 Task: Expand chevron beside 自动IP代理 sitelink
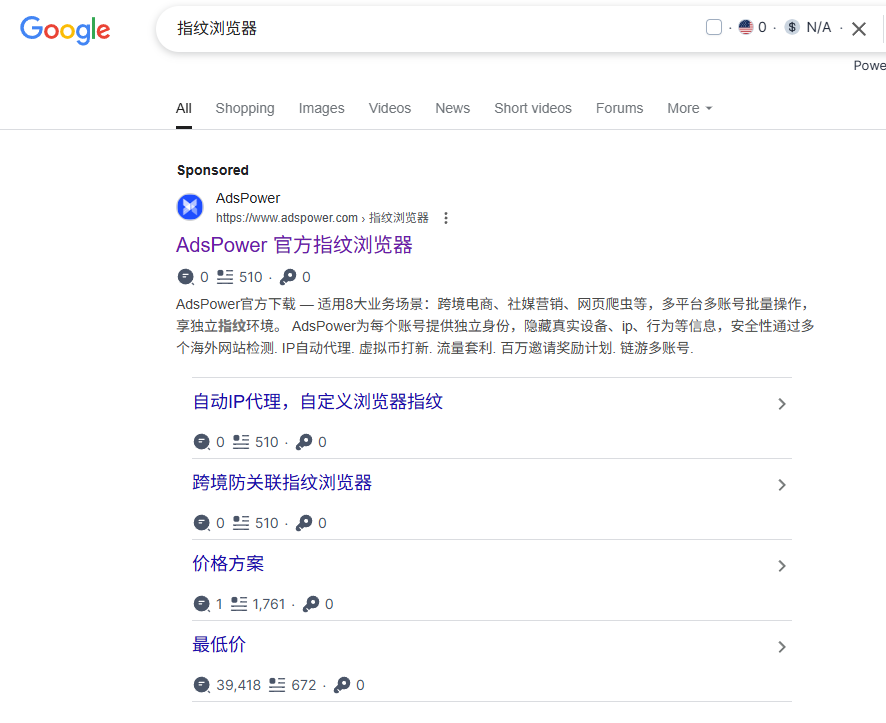[782, 404]
